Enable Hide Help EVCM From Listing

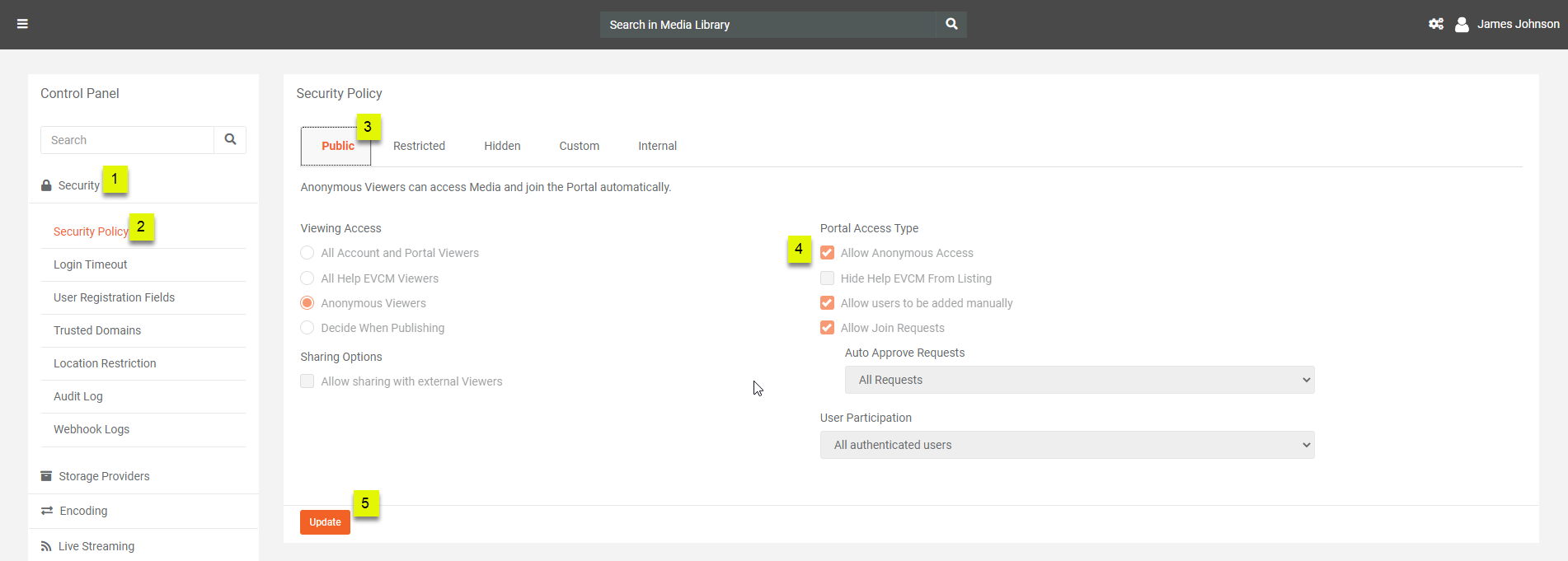(x=827, y=278)
